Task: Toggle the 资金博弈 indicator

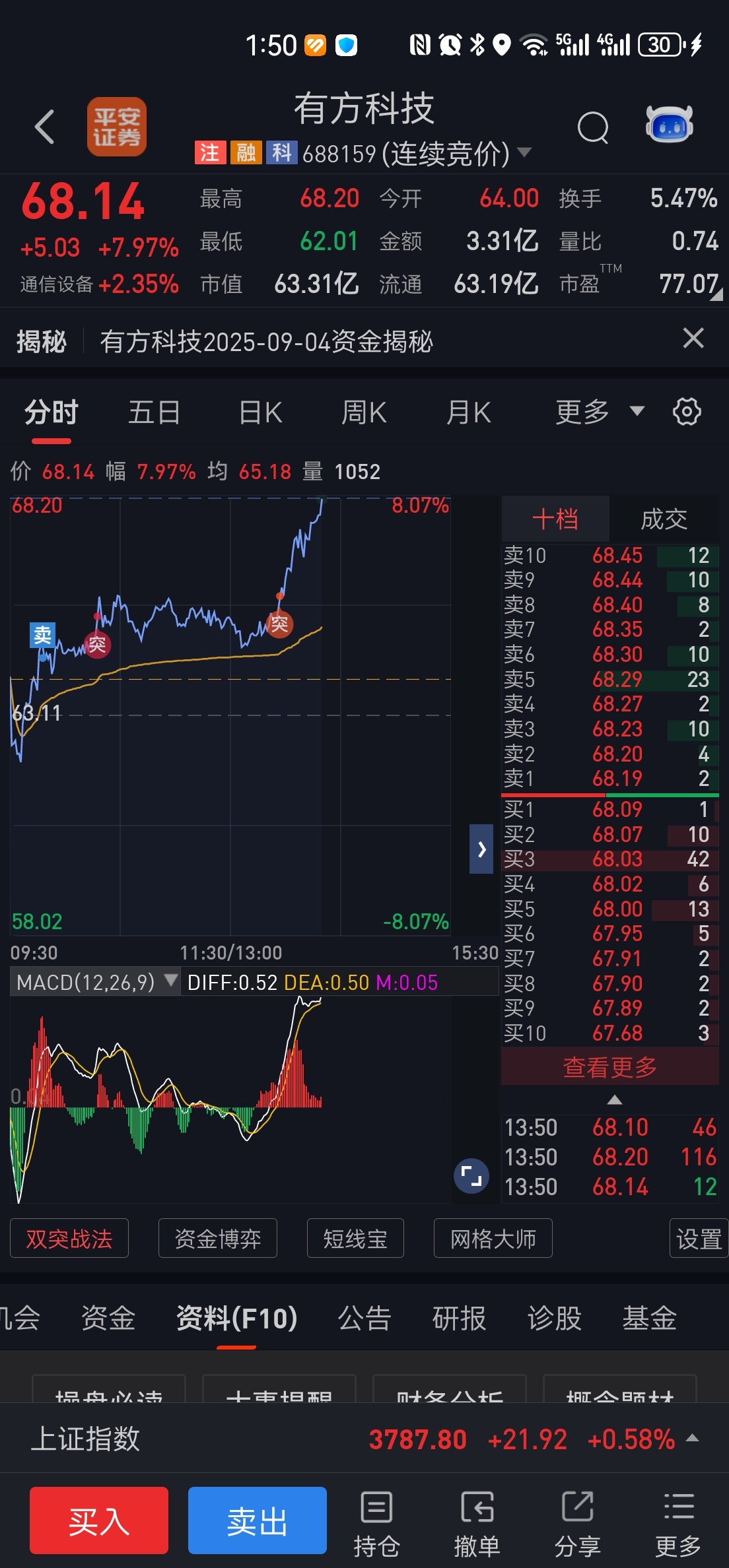Action: pos(218,1239)
